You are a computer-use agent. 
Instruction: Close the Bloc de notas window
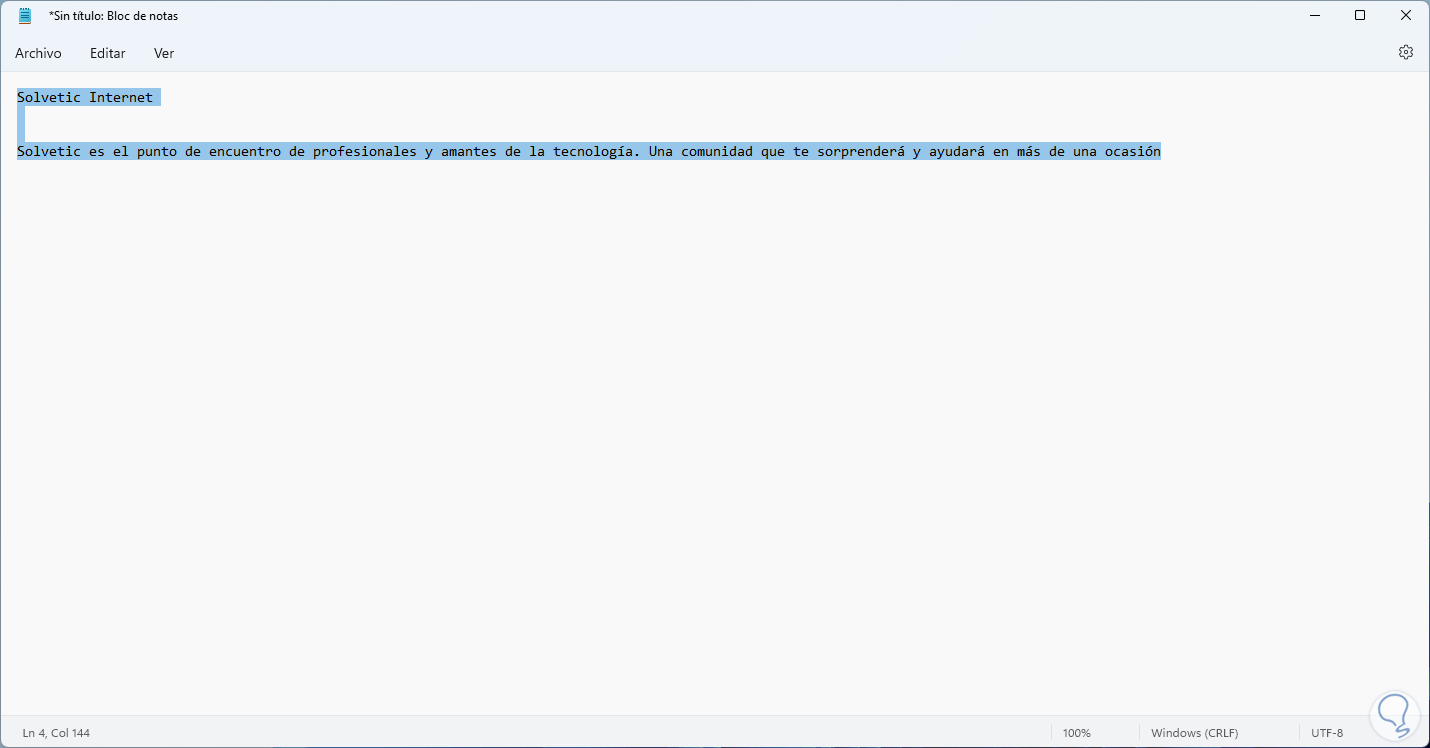(1406, 15)
